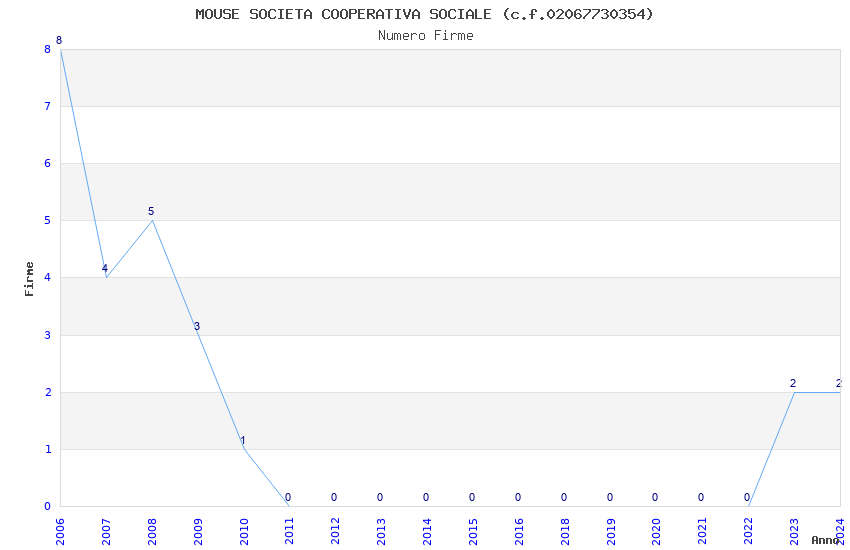
Task: Select y-axis tick label 6
Action: click(48, 163)
